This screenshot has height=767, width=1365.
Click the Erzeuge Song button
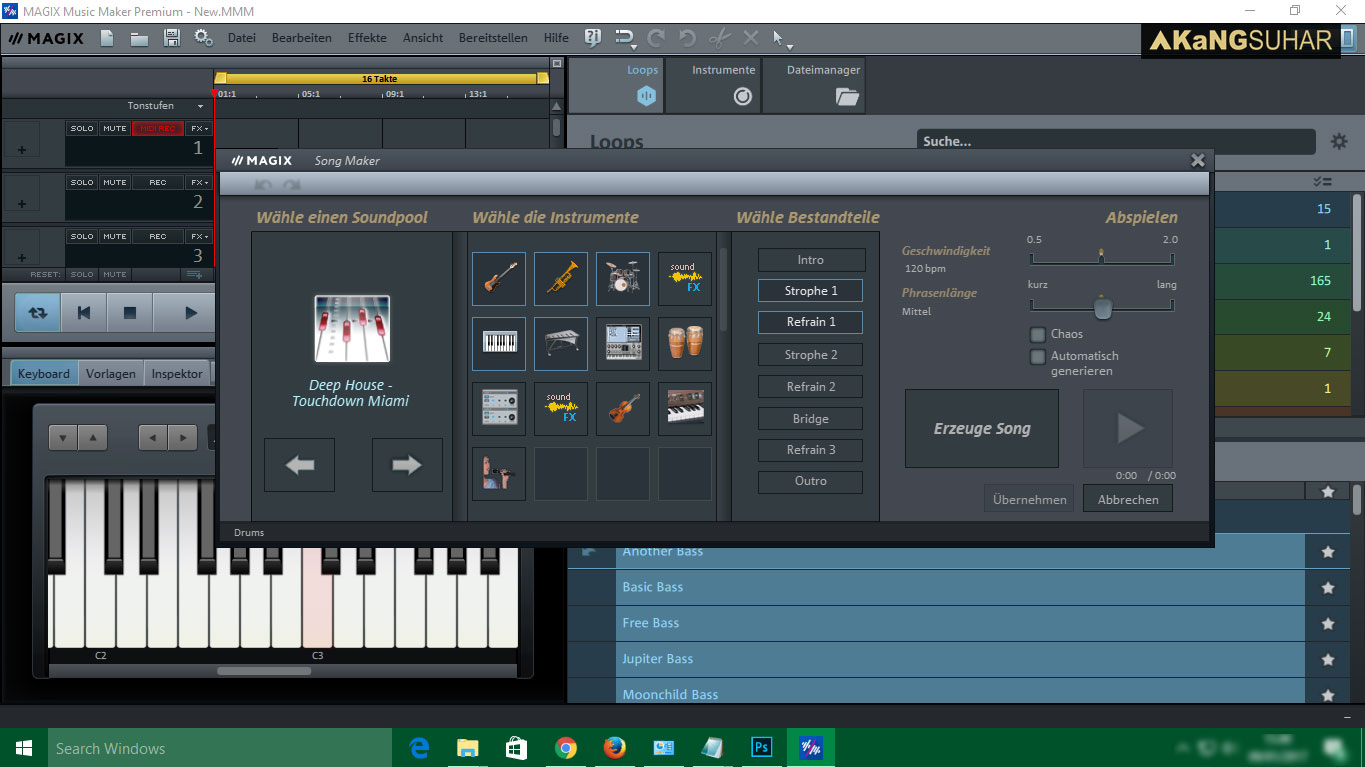981,428
